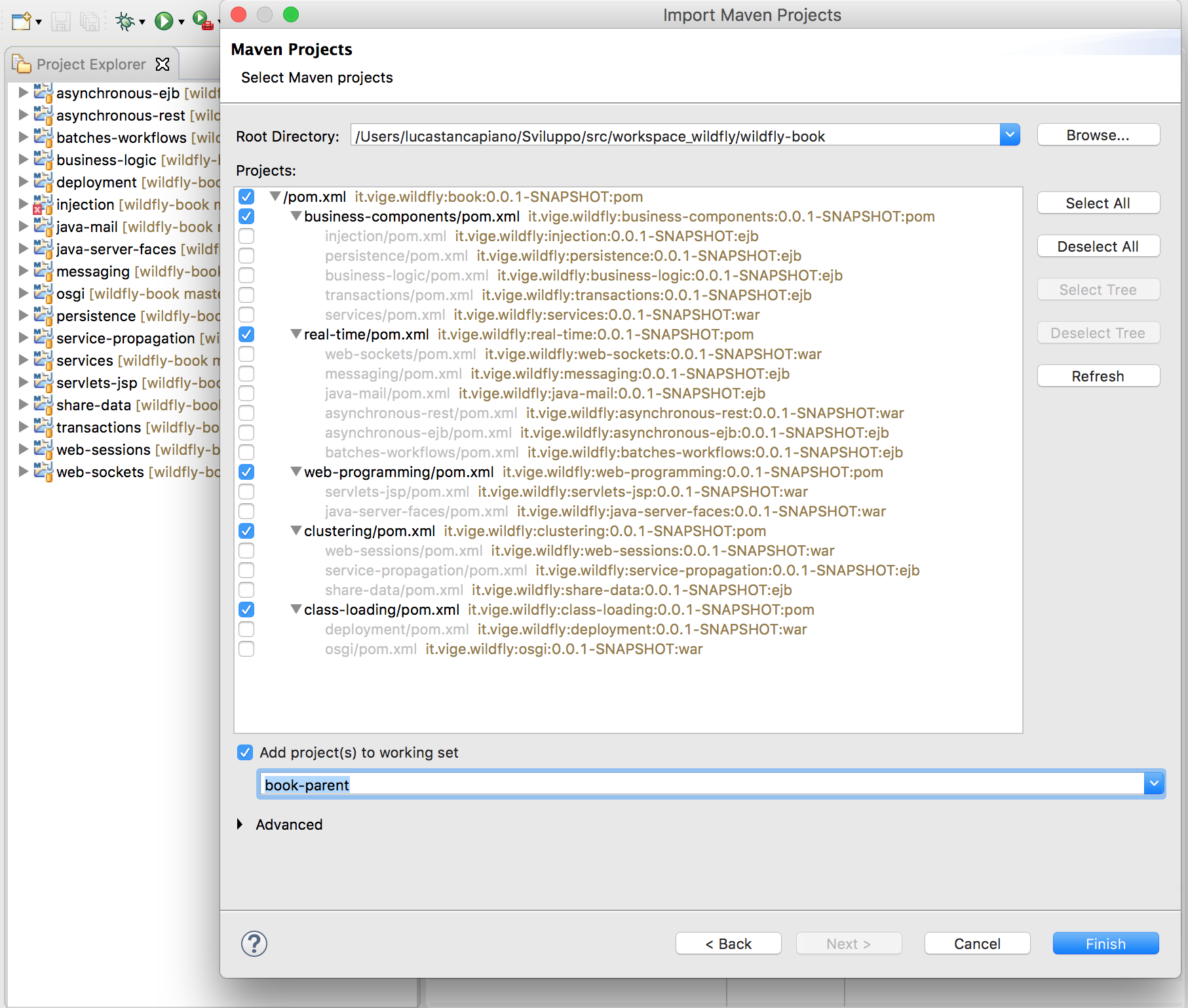The image size is (1188, 1008).
Task: Click the Finish button
Action: (x=1106, y=944)
